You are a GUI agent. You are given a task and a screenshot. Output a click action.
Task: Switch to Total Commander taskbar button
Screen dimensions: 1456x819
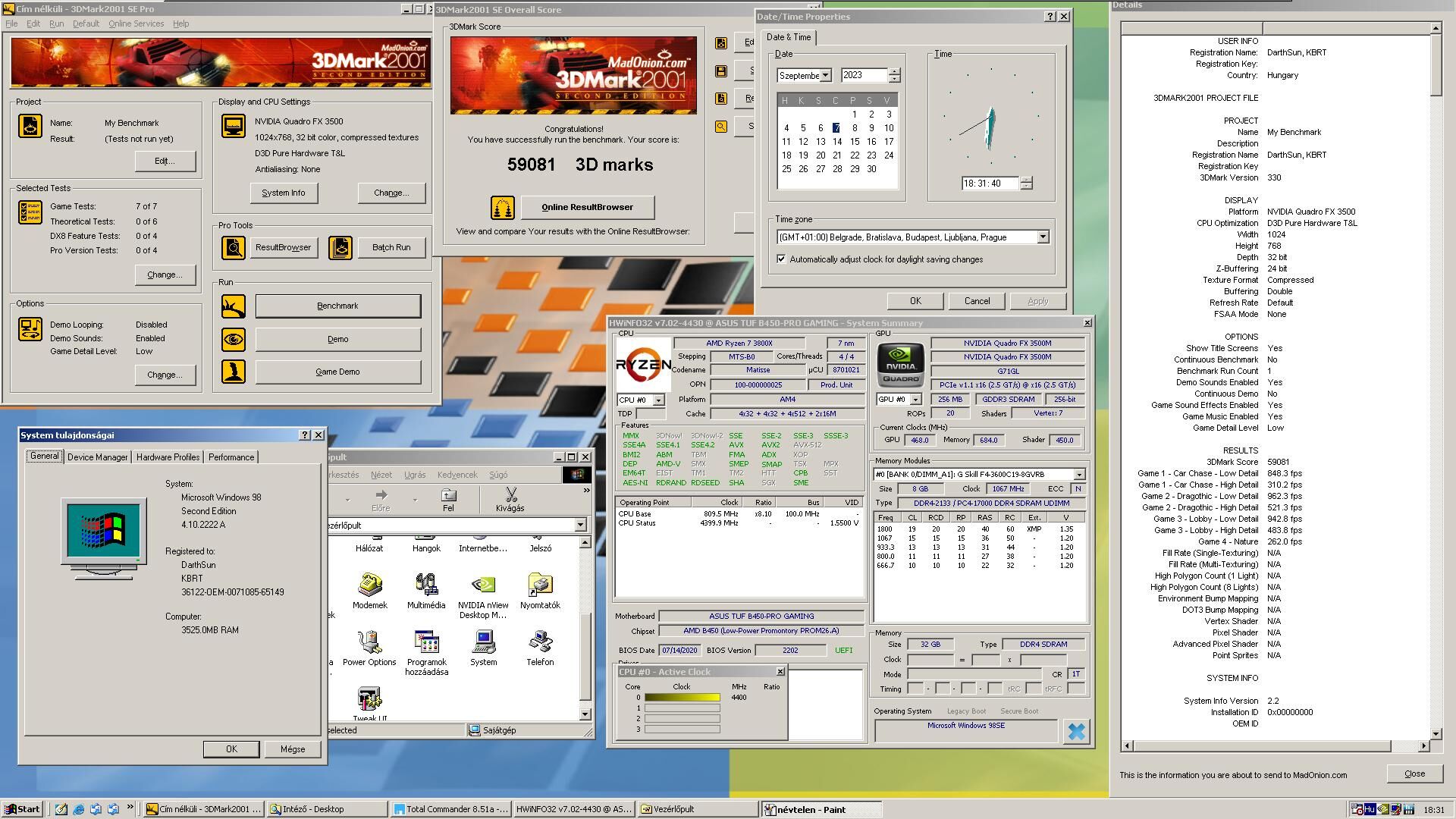click(450, 809)
